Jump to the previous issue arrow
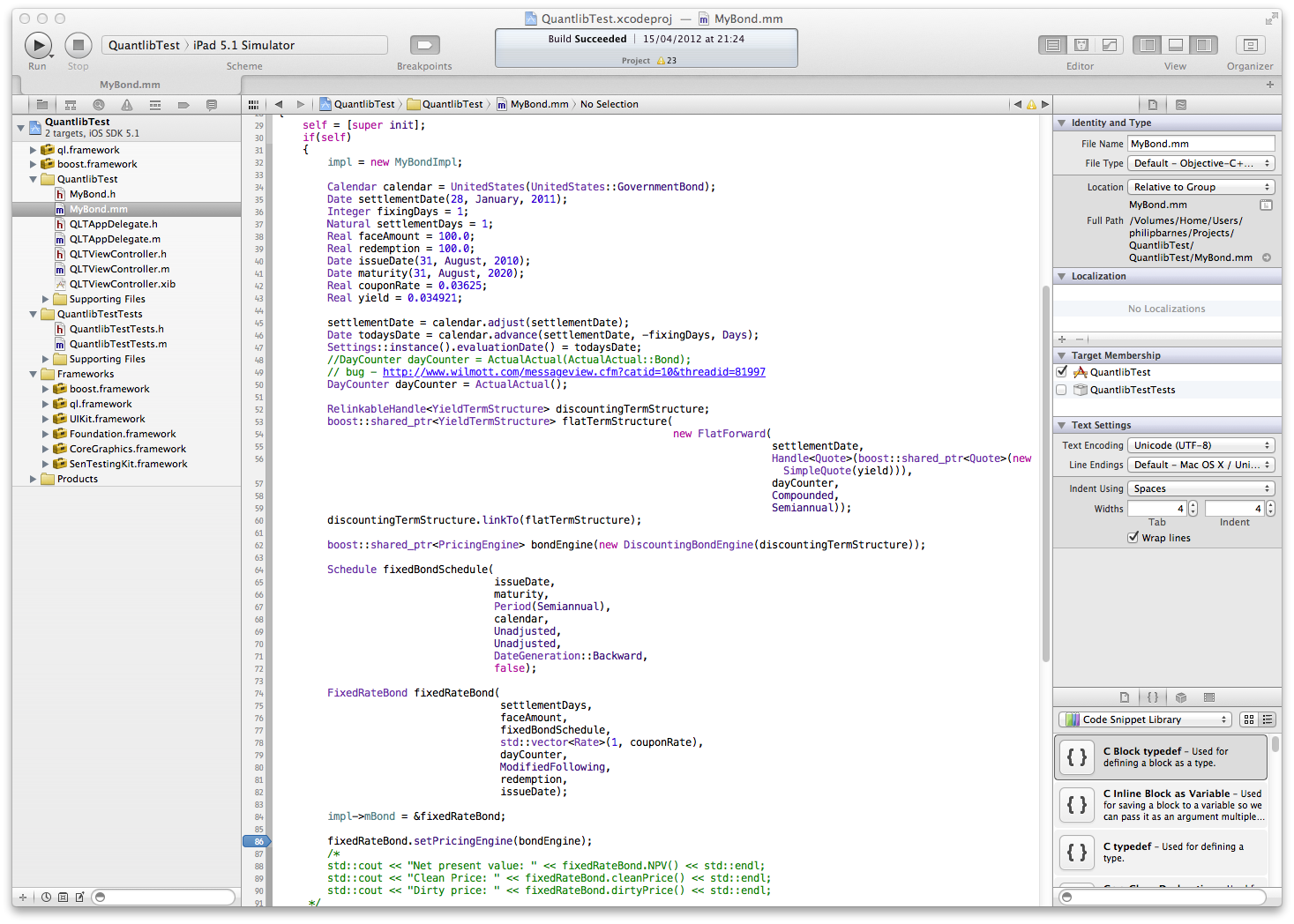Image resolution: width=1294 pixels, height=924 pixels. (1017, 104)
